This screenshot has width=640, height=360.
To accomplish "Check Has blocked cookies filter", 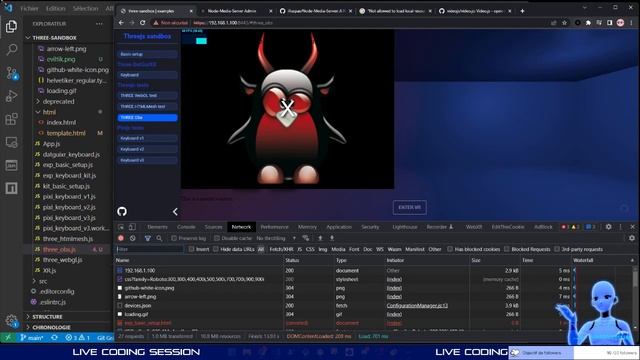I will click(x=450, y=249).
